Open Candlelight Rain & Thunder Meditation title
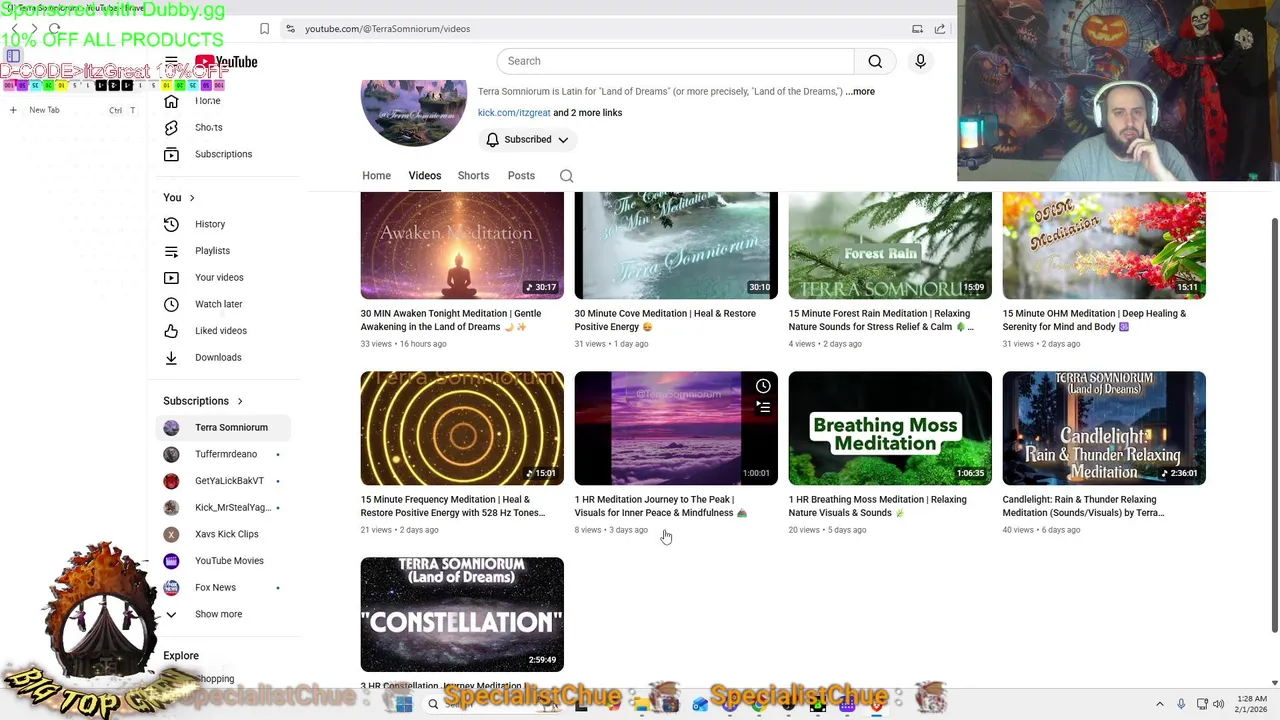 1084,506
